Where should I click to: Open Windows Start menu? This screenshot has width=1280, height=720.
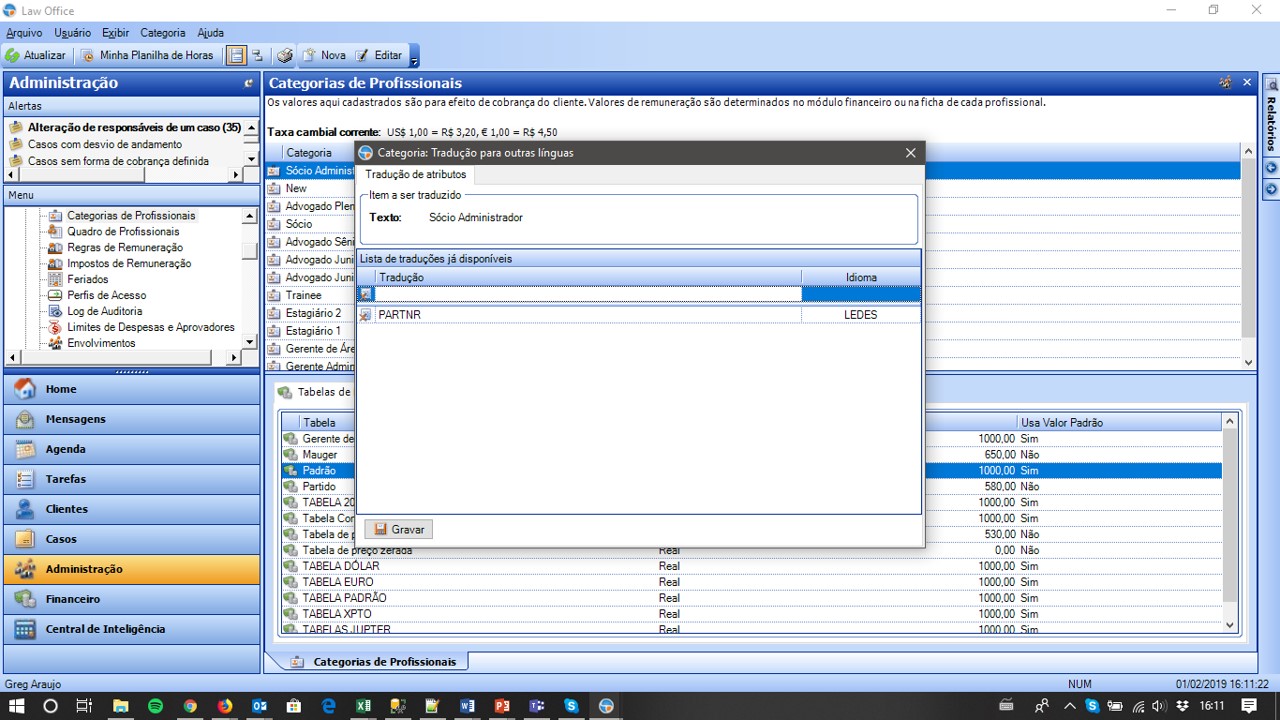[16, 706]
